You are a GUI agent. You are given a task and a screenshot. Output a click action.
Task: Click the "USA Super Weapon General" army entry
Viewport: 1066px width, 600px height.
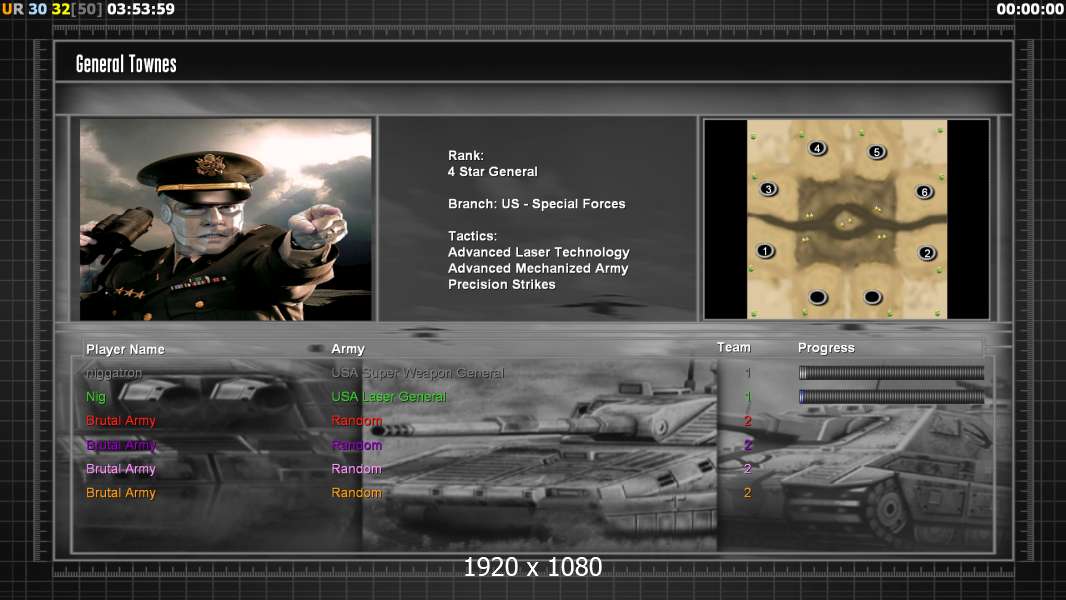pyautogui.click(x=417, y=373)
